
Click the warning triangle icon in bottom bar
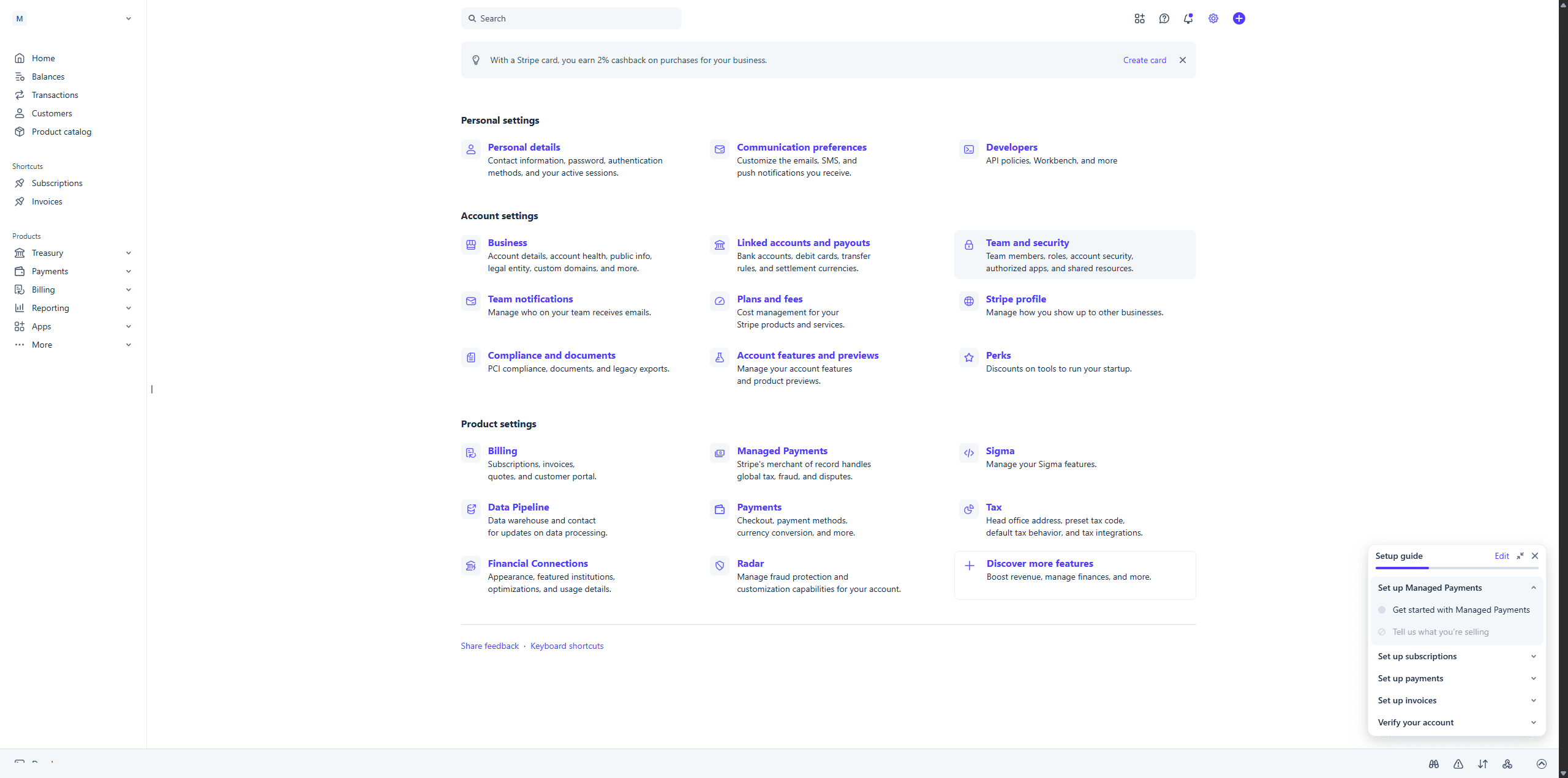[1458, 764]
